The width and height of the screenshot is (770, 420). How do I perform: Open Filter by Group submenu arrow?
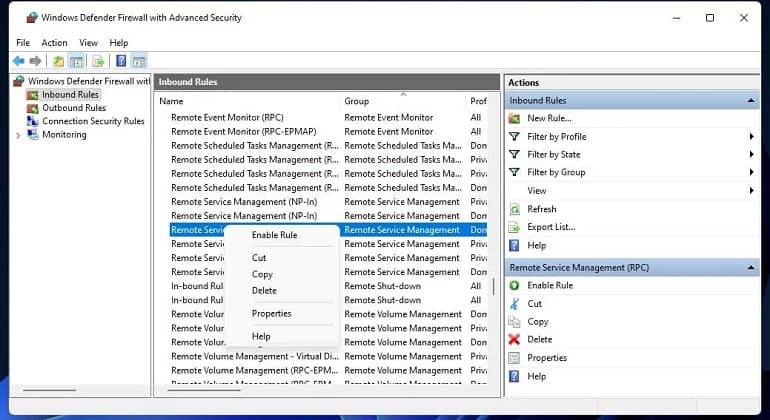(x=751, y=172)
